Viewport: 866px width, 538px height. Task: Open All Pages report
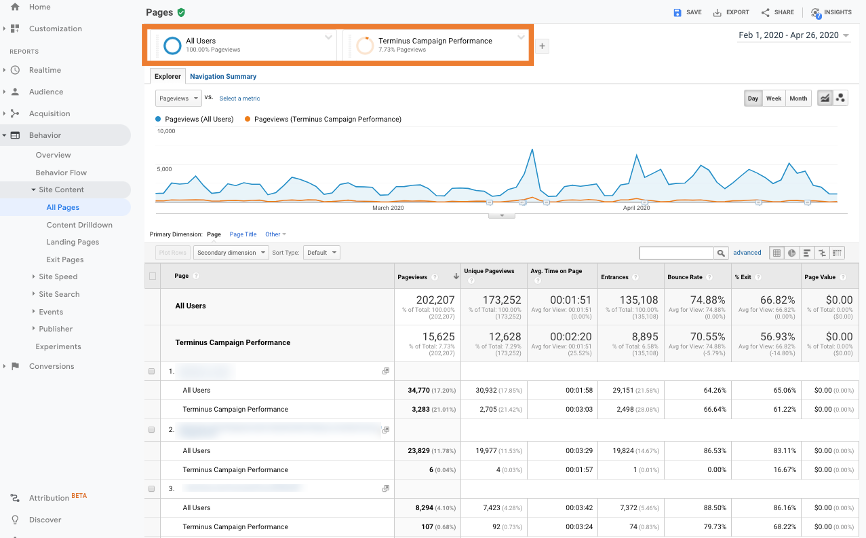63,207
